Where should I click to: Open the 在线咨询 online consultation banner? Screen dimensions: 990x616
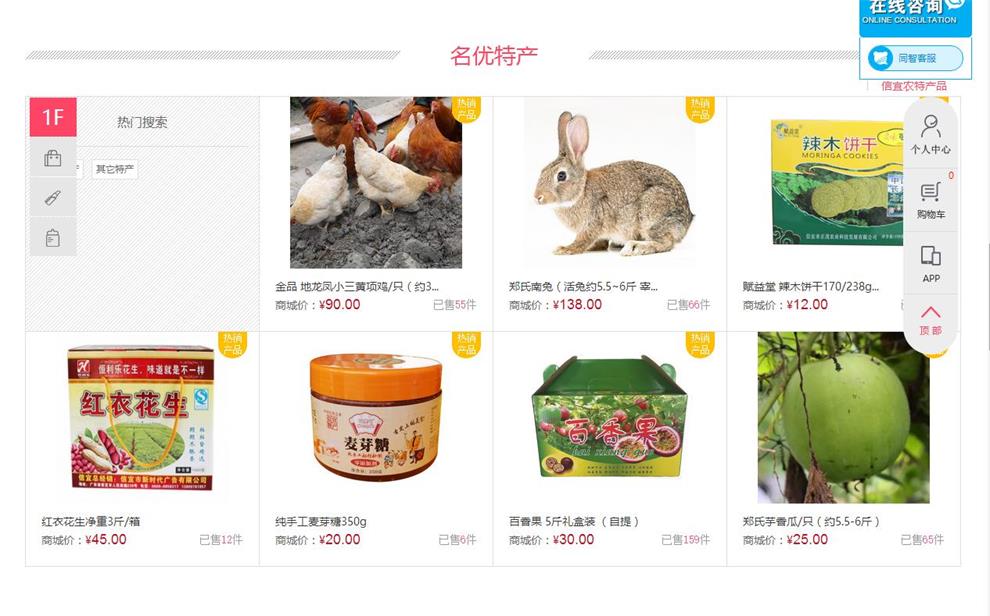click(x=915, y=16)
